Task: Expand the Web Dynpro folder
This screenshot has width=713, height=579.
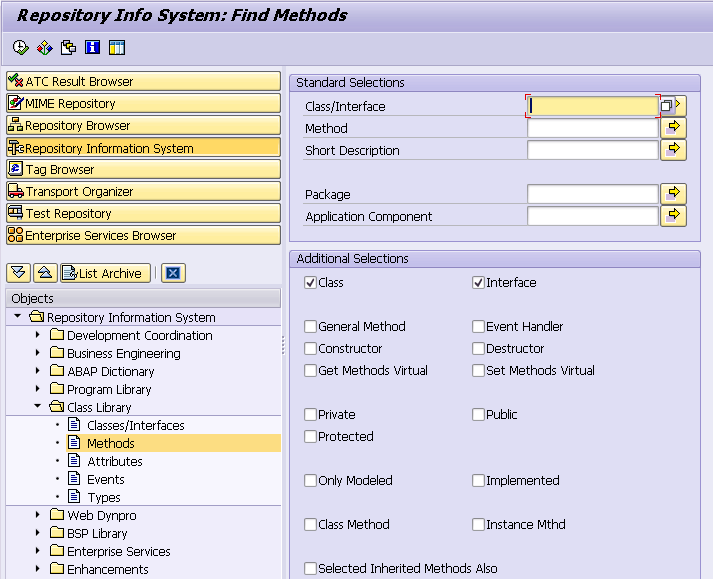Action: click(38, 515)
